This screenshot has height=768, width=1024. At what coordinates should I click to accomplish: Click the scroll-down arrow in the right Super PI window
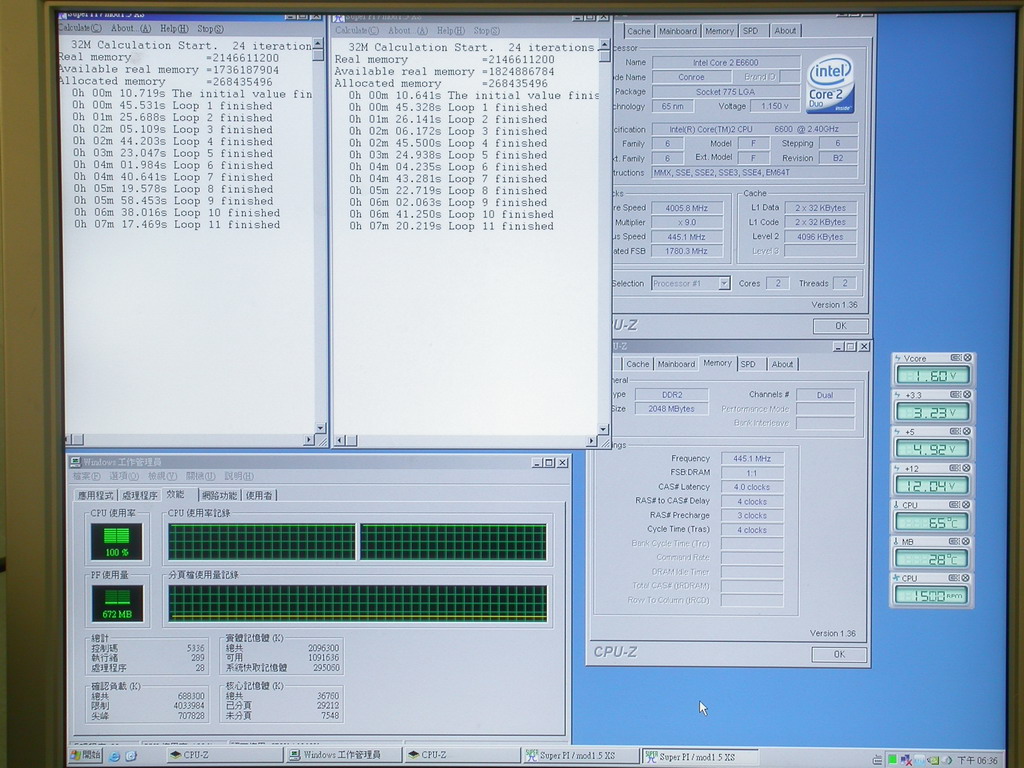(604, 428)
